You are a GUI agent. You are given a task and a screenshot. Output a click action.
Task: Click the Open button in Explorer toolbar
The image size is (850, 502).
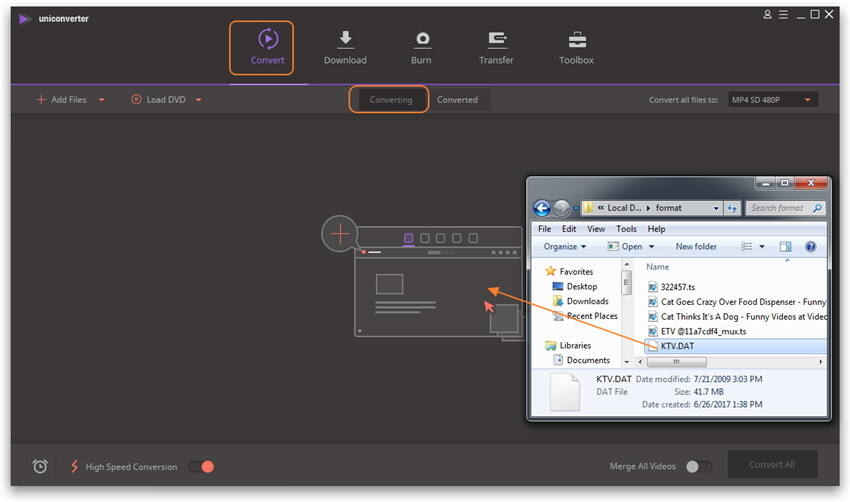(625, 247)
